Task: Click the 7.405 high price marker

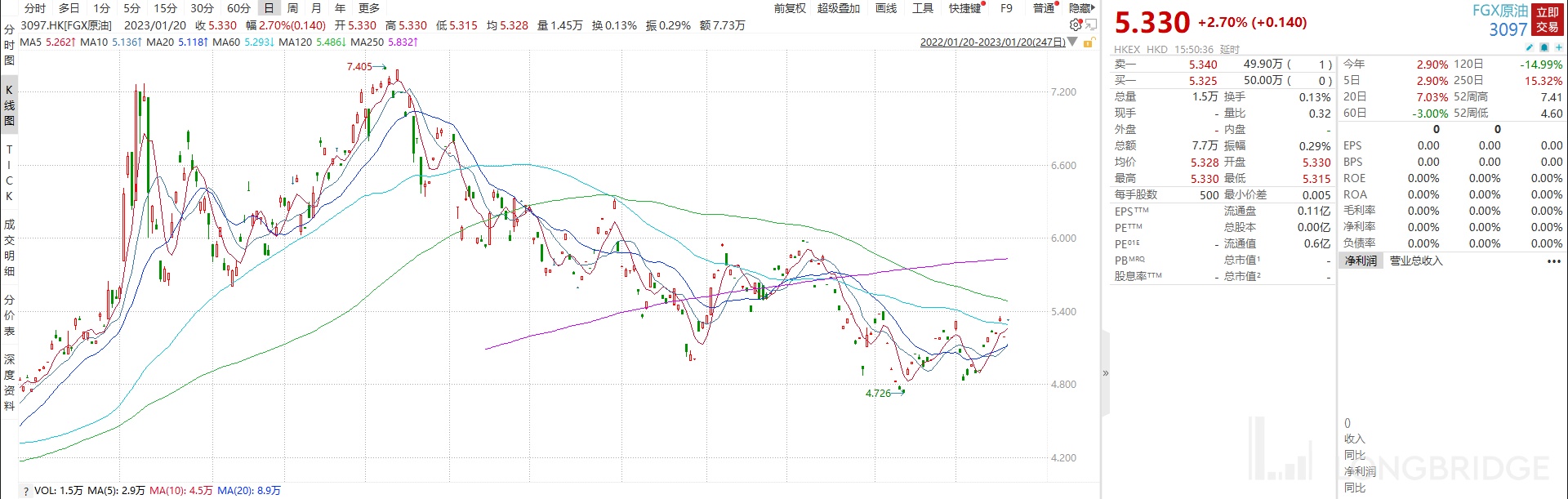Action: coord(359,67)
